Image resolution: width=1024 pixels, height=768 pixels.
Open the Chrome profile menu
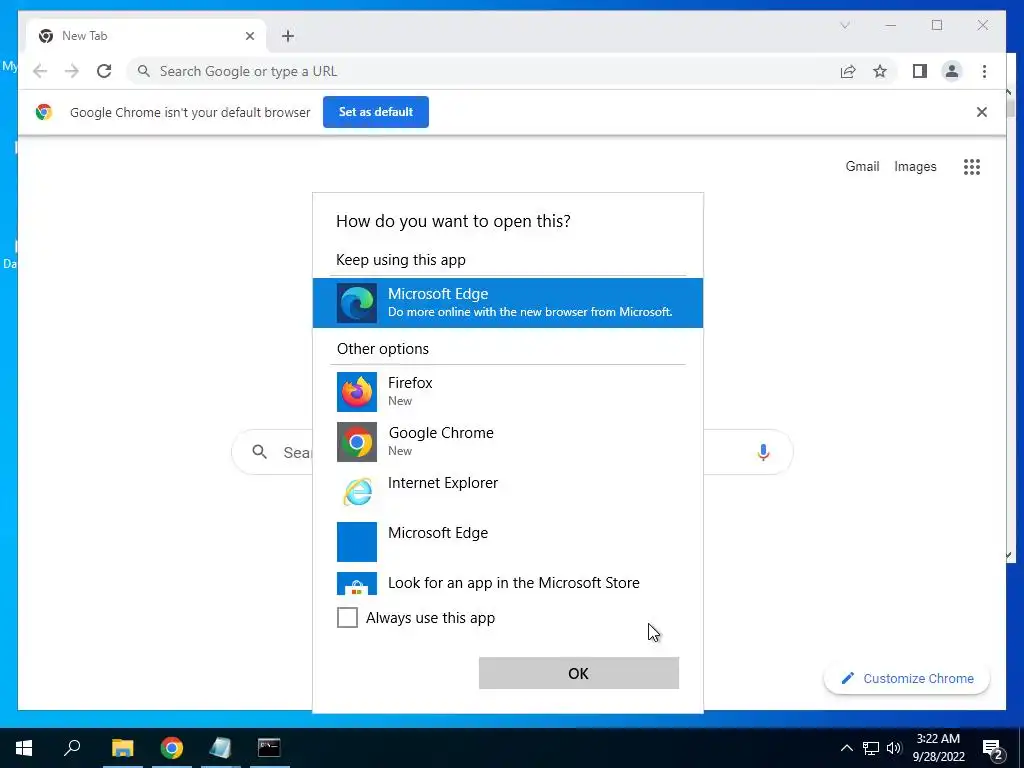click(x=952, y=71)
